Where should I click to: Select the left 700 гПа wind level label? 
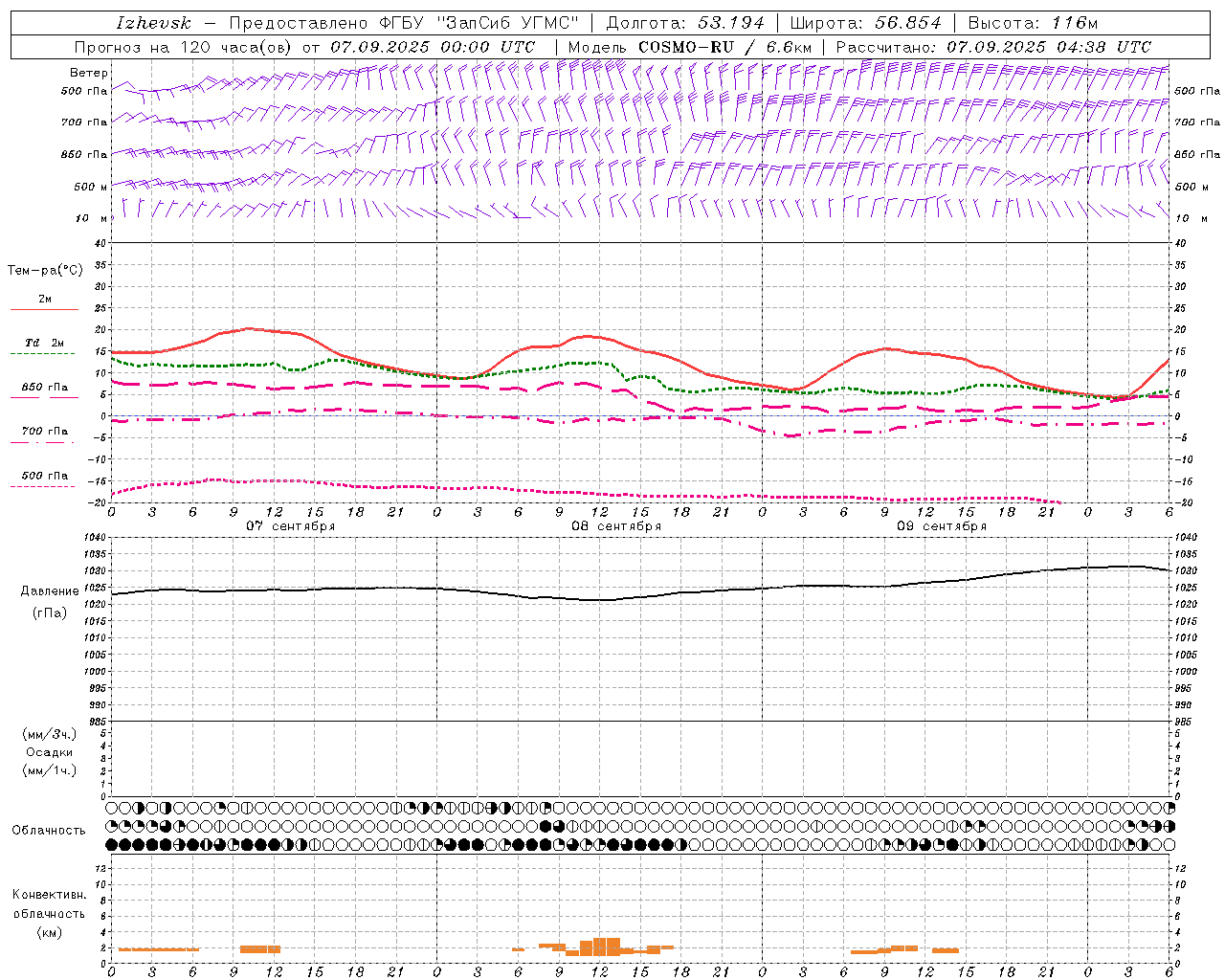[84, 122]
